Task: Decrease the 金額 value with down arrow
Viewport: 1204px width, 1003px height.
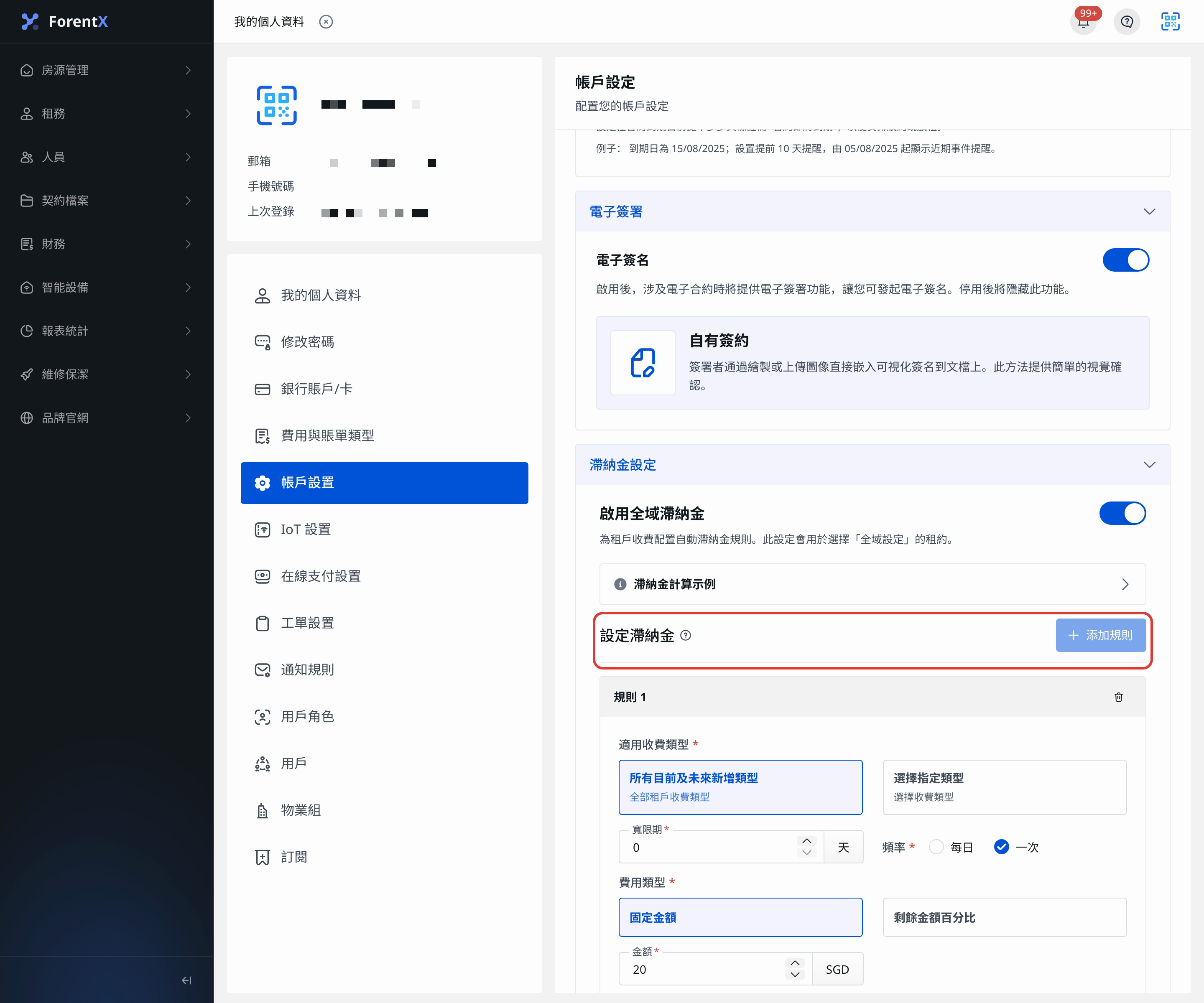Action: click(x=795, y=975)
